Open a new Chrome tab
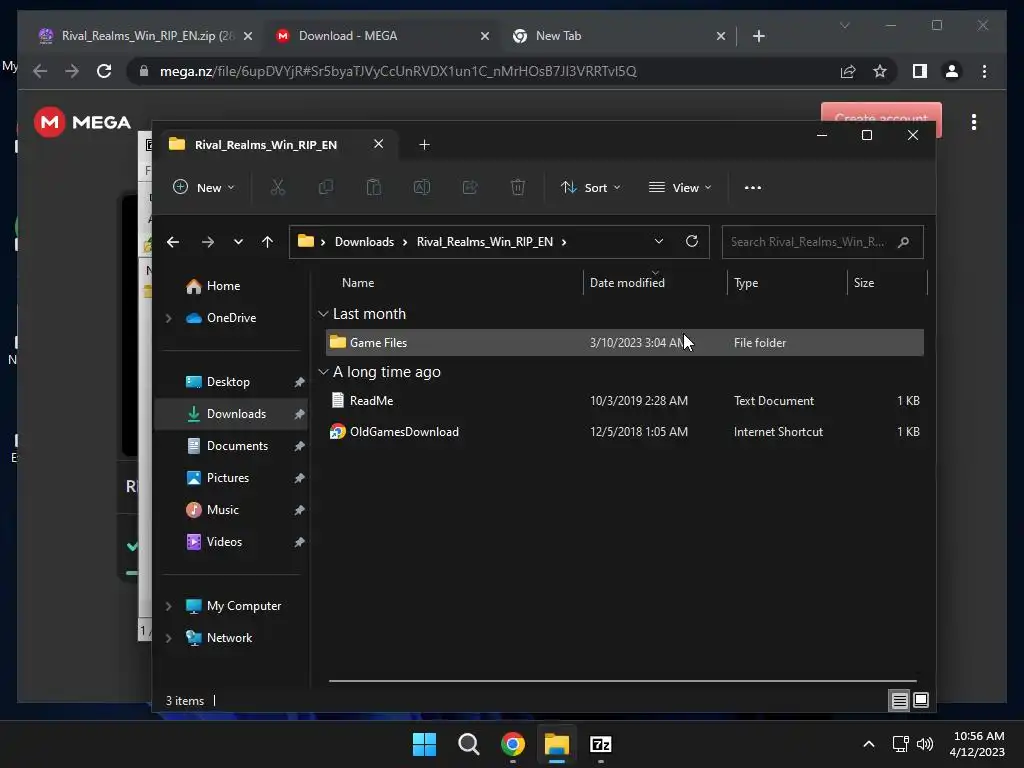 [x=758, y=36]
